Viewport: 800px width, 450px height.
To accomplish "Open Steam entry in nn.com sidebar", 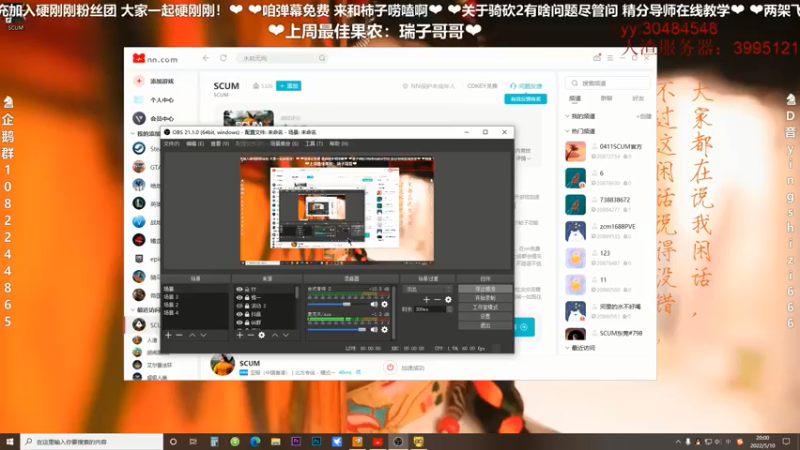I will click(147, 148).
